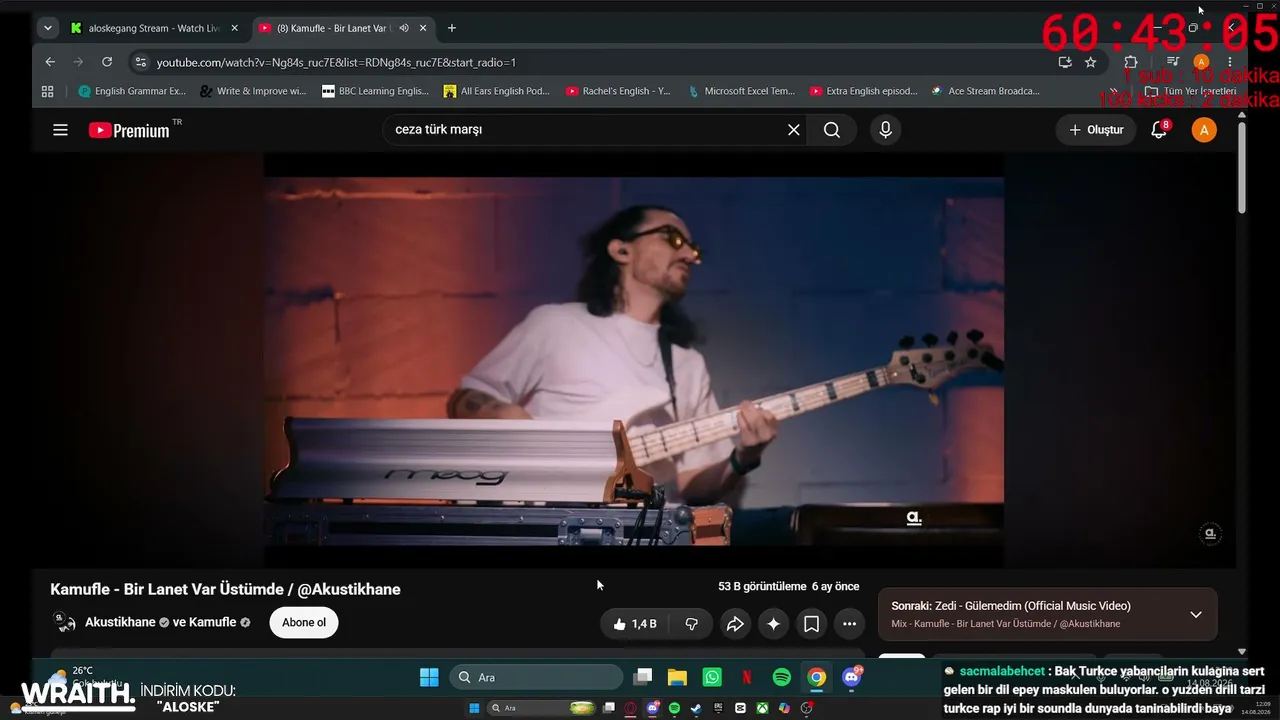This screenshot has height=720, width=1280.
Task: Open Netflix from the taskbar
Action: click(x=747, y=677)
